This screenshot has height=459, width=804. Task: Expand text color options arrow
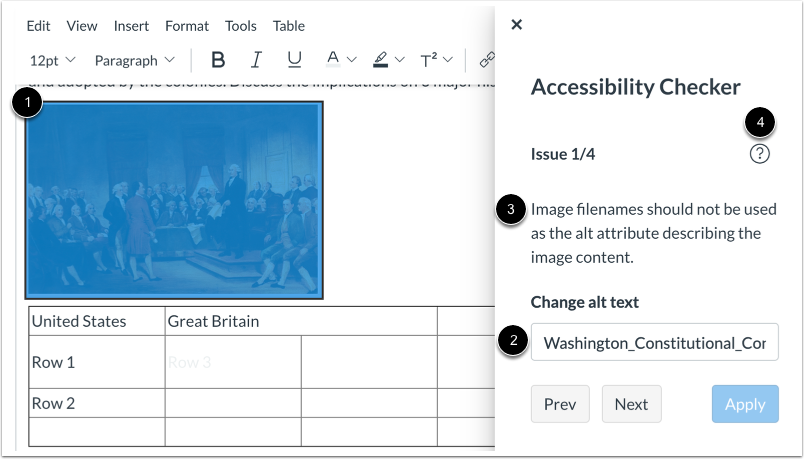click(x=352, y=60)
